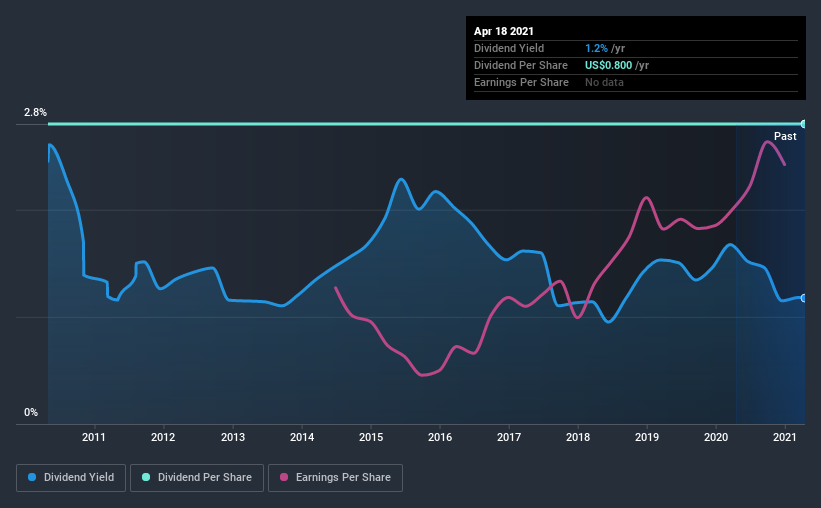Click the blue Dividend Yield legend dot
The image size is (821, 508).
[x=32, y=477]
